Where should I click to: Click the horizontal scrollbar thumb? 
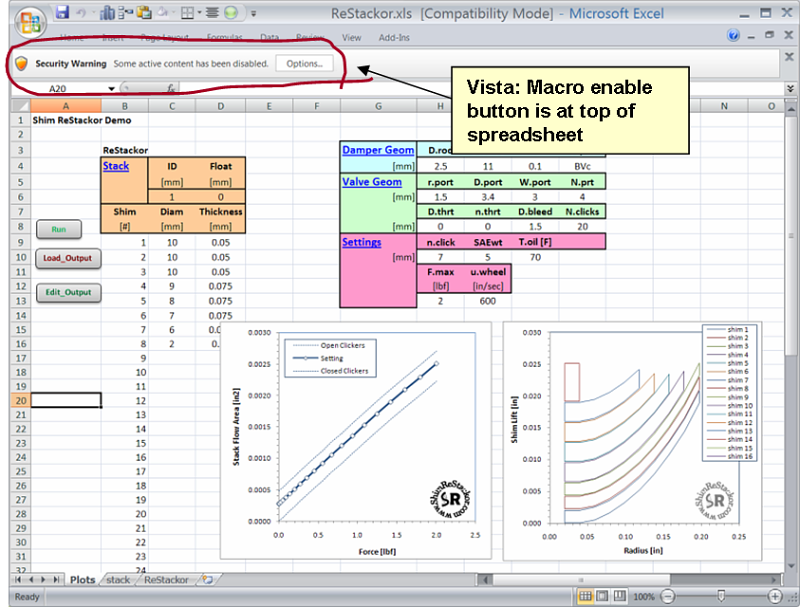[581, 580]
